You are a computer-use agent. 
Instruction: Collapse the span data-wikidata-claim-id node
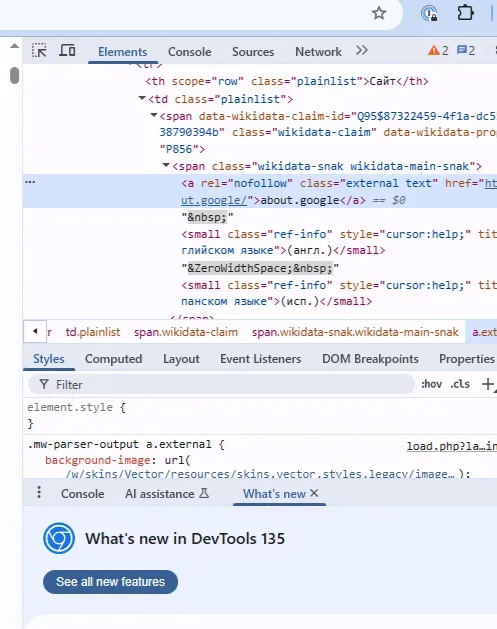(153, 116)
